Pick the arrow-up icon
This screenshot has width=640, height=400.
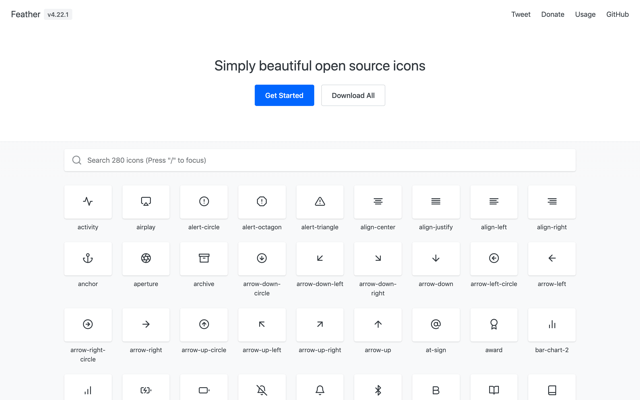[x=378, y=324]
